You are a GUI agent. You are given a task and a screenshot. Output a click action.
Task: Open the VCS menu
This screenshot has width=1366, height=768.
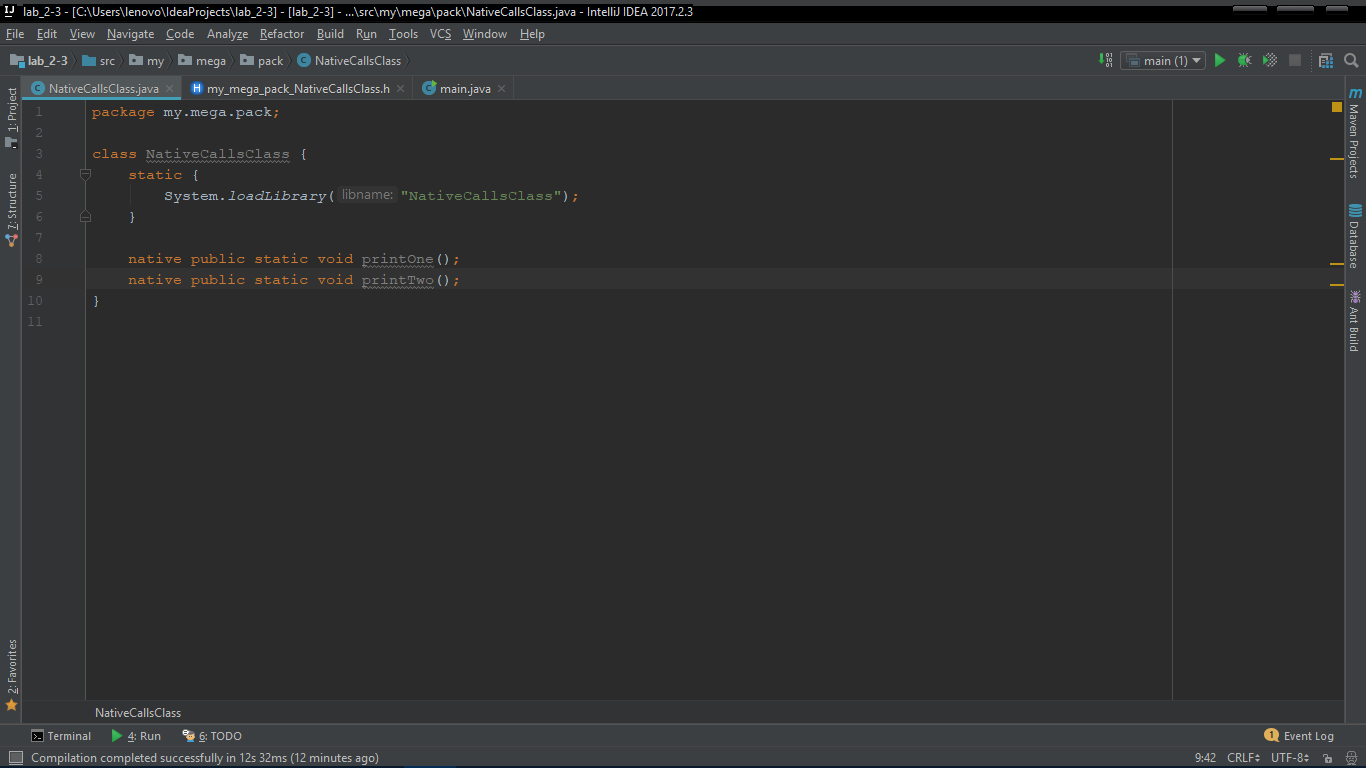point(441,34)
